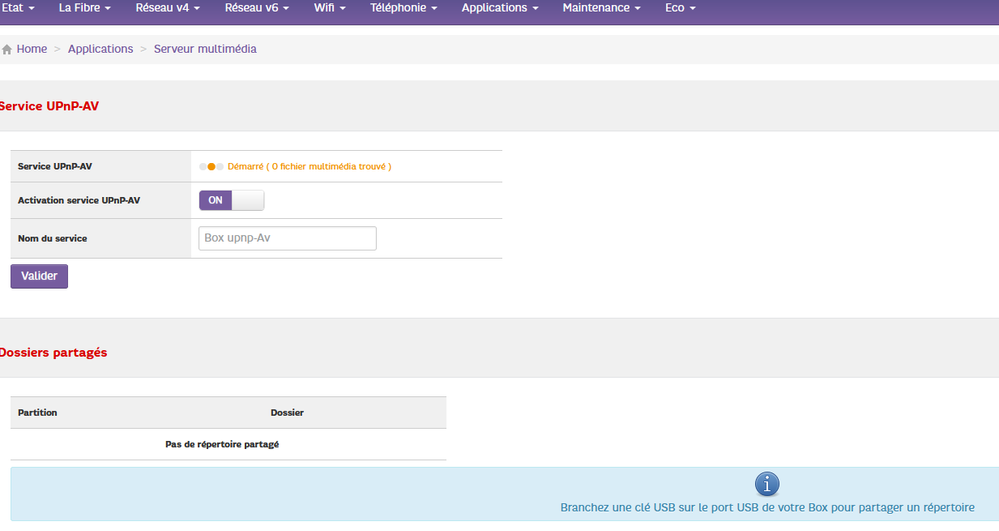Screen dimensions: 999x531
Task: Select Applications in the top navigation bar
Action: coord(499,8)
